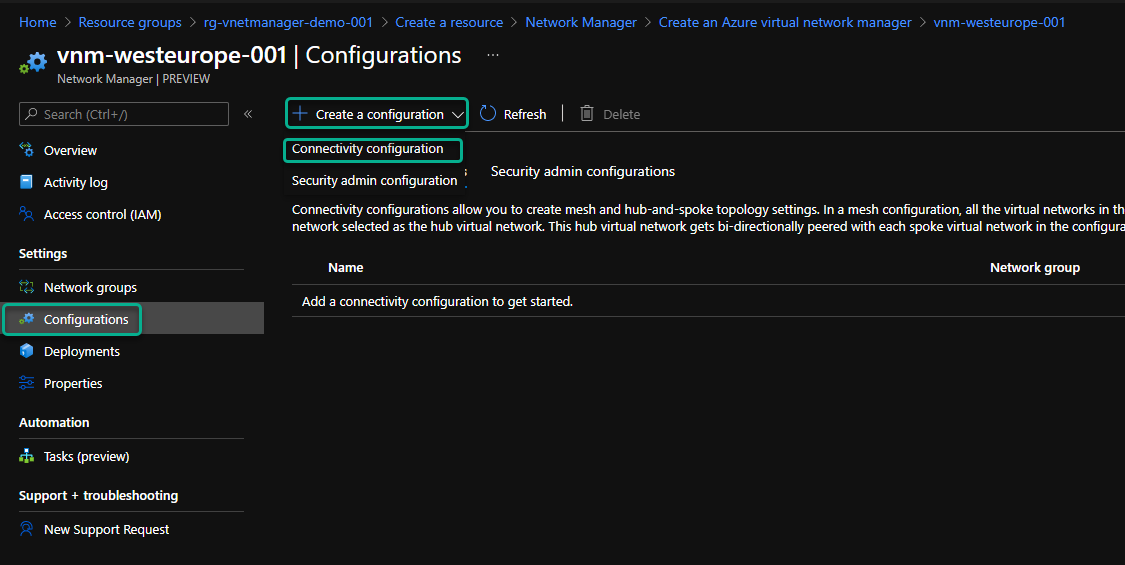Viewport: 1125px width, 565px height.
Task: Click the Network Manager gear icon beside title
Action: click(34, 62)
